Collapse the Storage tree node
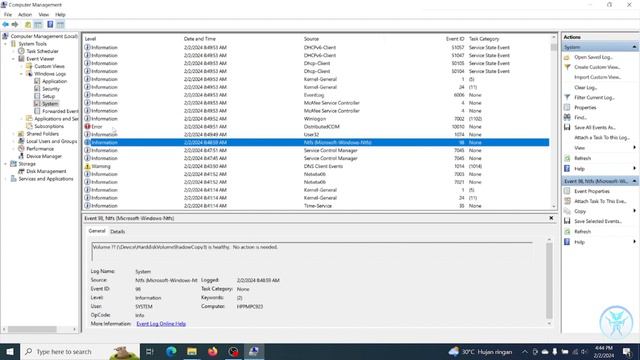This screenshot has height=360, width=640. 6,164
